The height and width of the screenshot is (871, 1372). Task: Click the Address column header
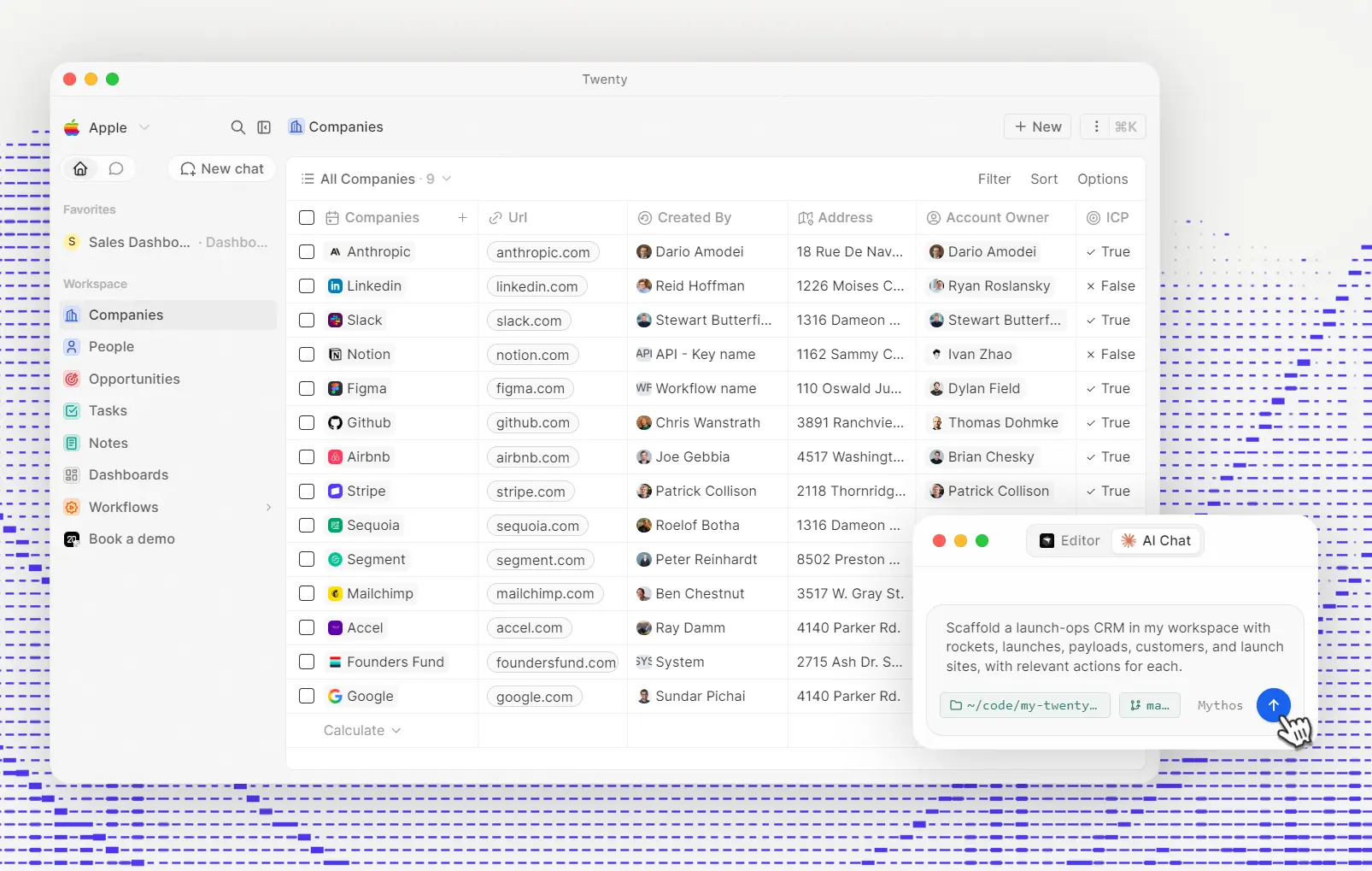(851, 218)
